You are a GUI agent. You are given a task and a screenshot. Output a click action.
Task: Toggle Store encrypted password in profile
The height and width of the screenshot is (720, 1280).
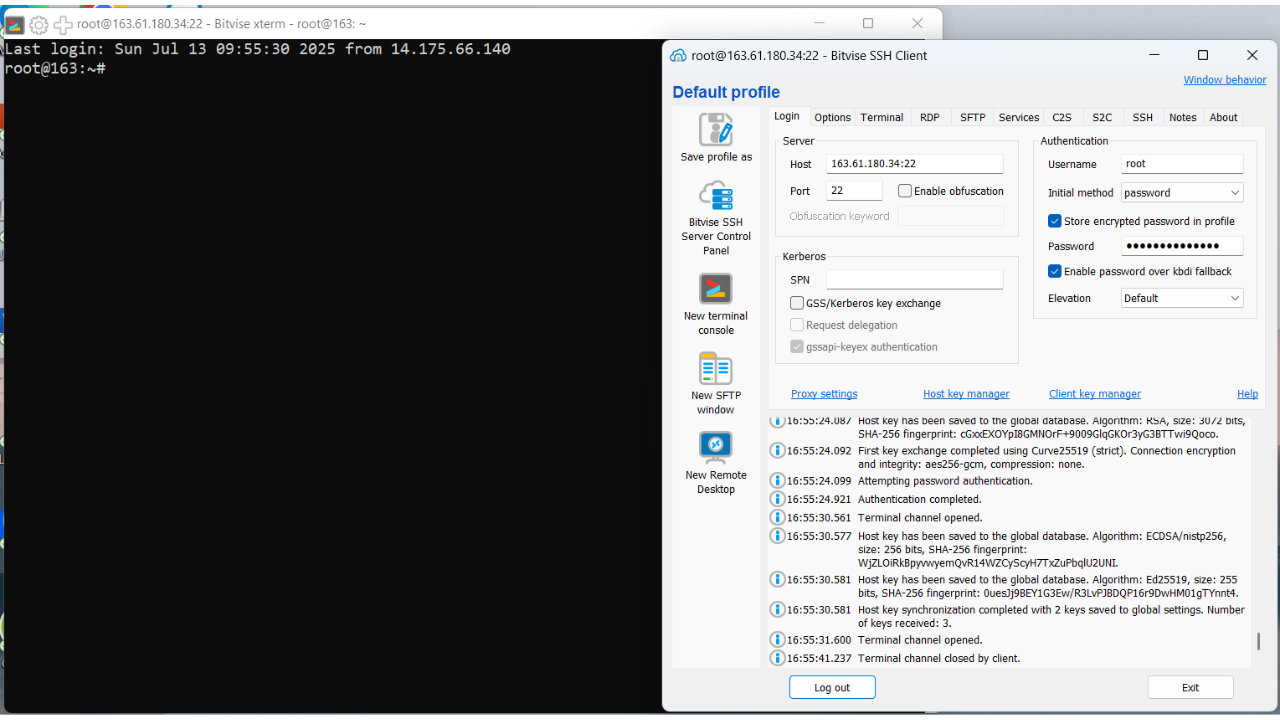tap(1055, 221)
